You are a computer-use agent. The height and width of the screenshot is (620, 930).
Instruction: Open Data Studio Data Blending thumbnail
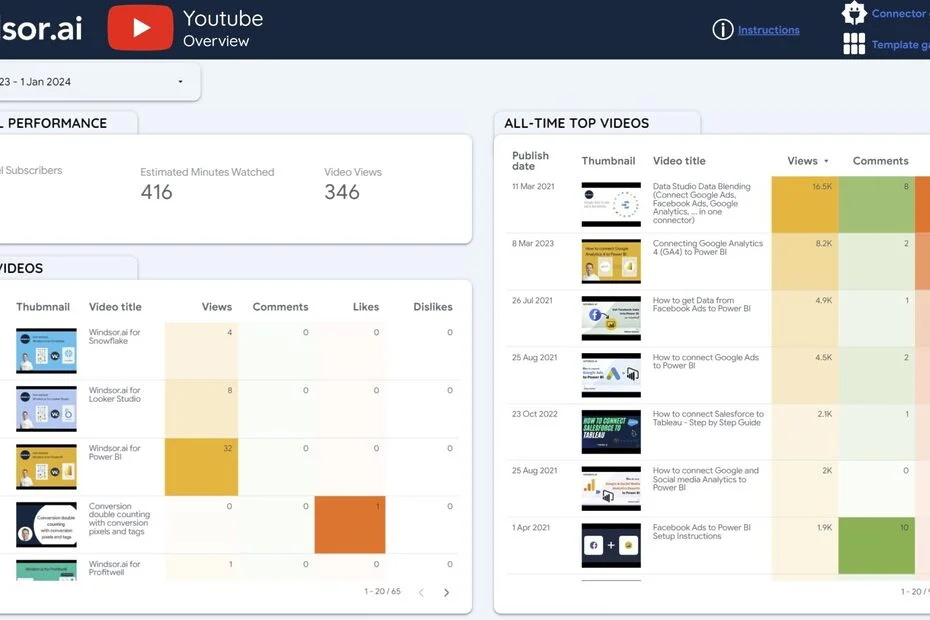coord(611,204)
